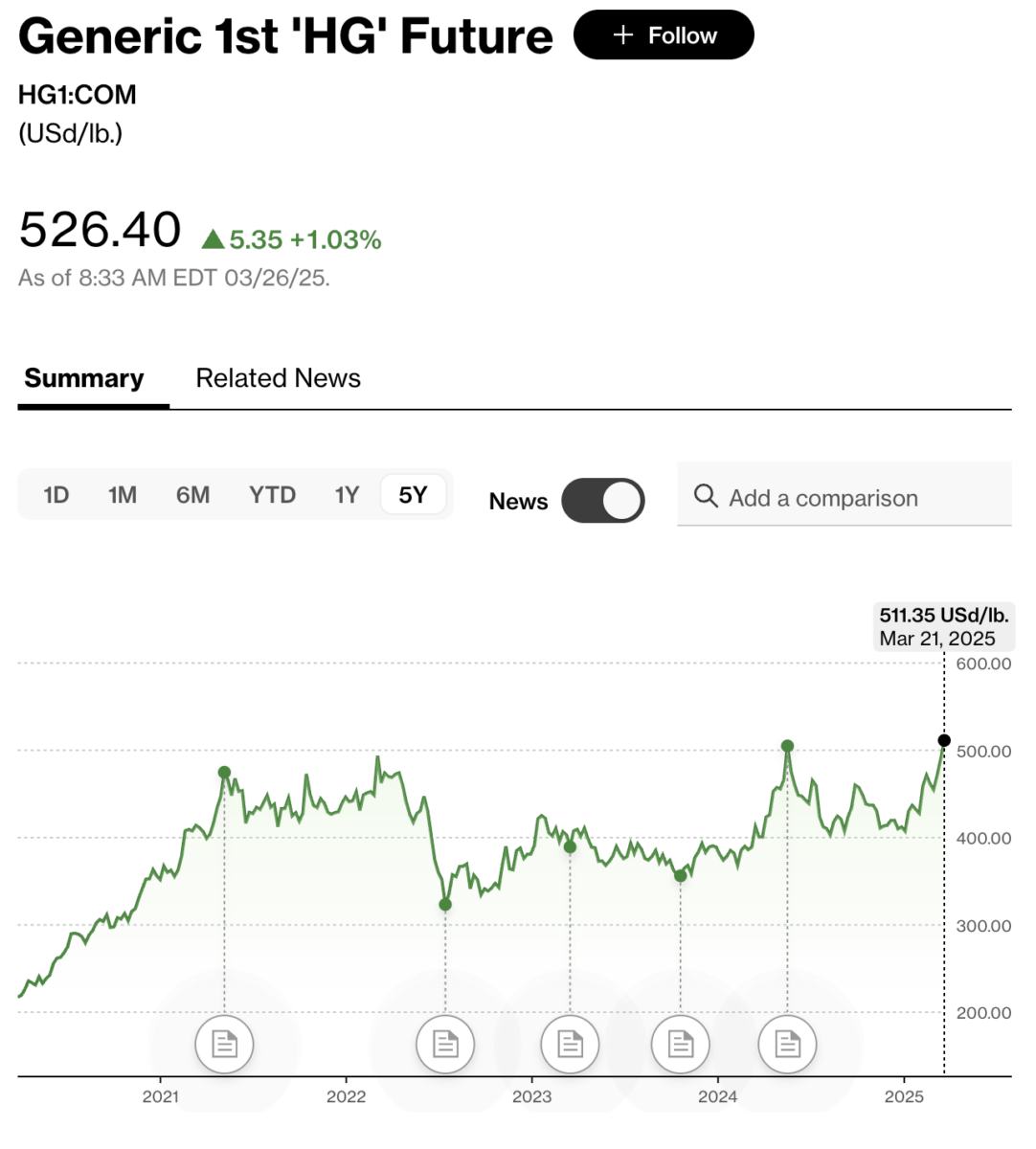
Task: Choose the 1Y chart range
Action: [x=347, y=495]
